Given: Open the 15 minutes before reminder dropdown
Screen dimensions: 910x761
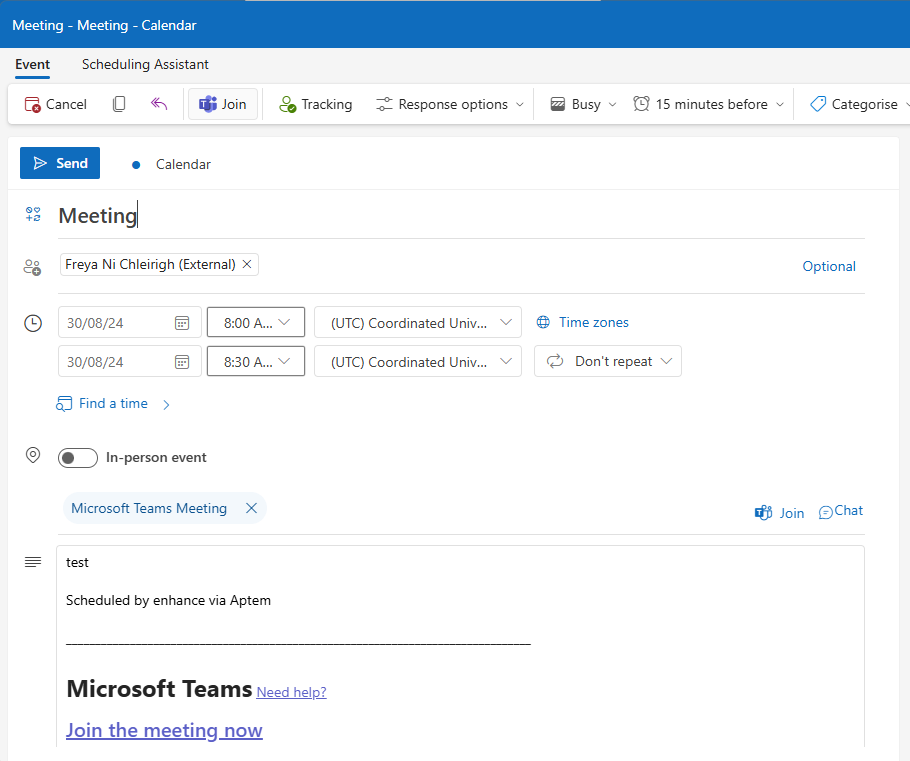Looking at the screenshot, I should coord(709,104).
